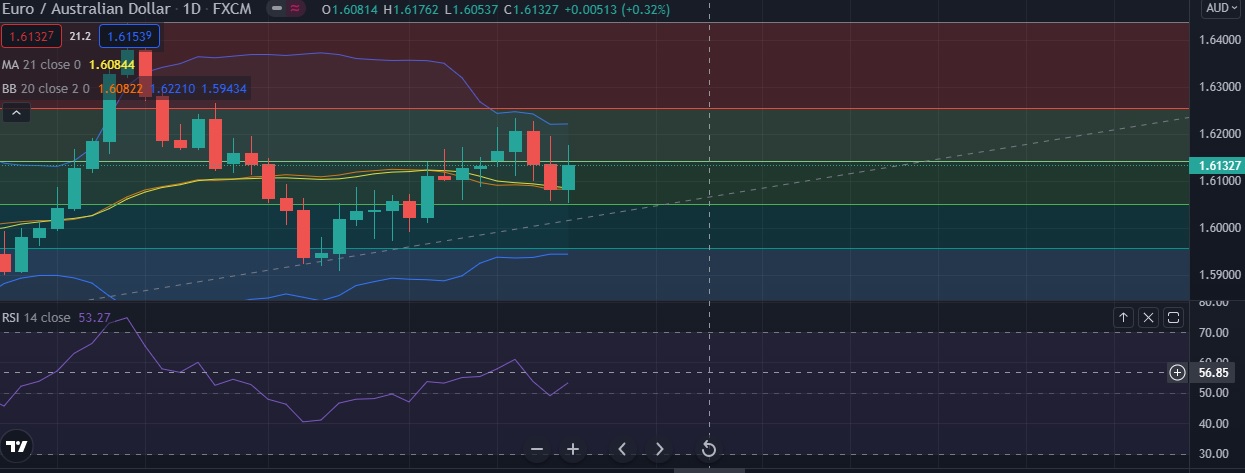Click the MA value 1.60844

[x=111, y=64]
